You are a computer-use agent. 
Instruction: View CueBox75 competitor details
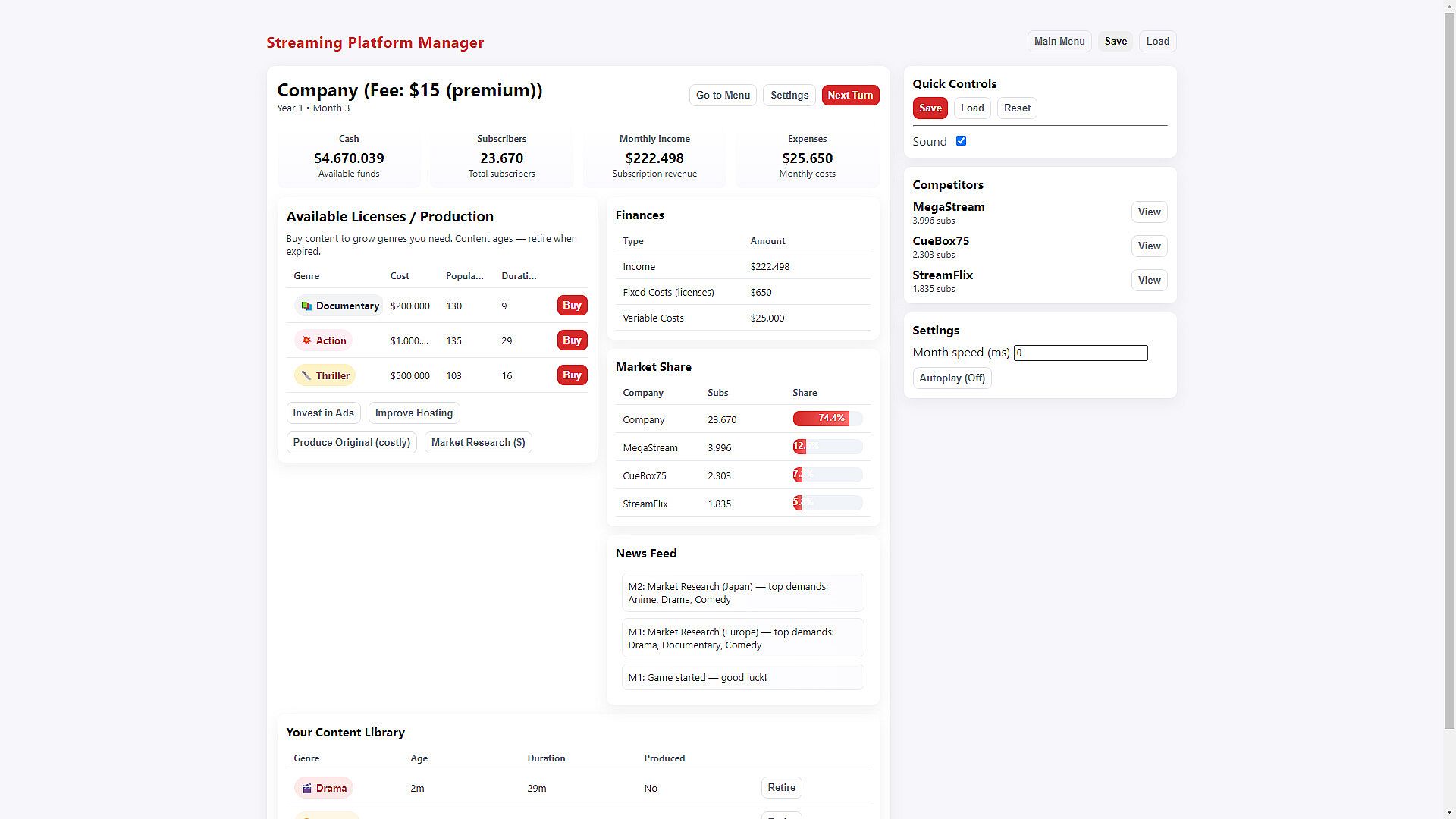click(1148, 246)
